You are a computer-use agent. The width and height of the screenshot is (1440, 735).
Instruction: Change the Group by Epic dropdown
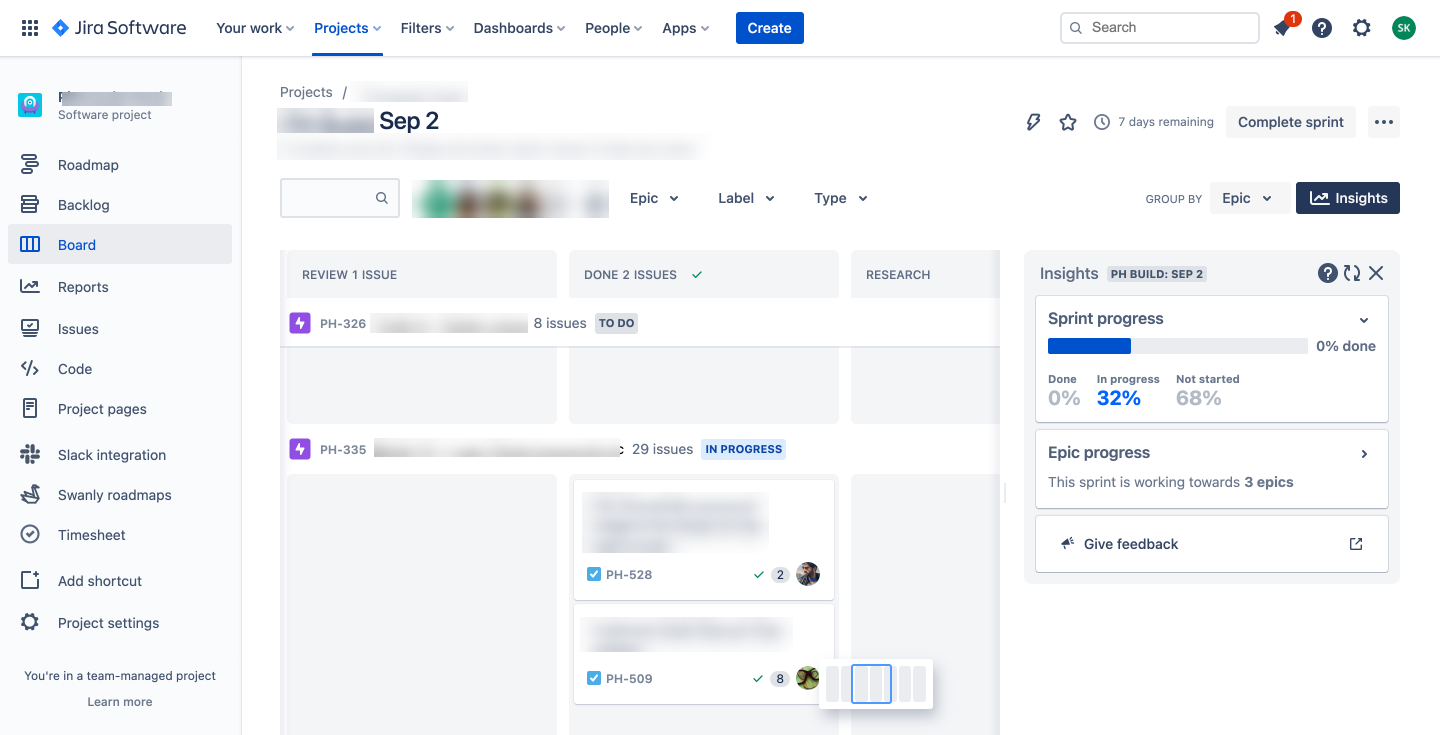(1248, 198)
